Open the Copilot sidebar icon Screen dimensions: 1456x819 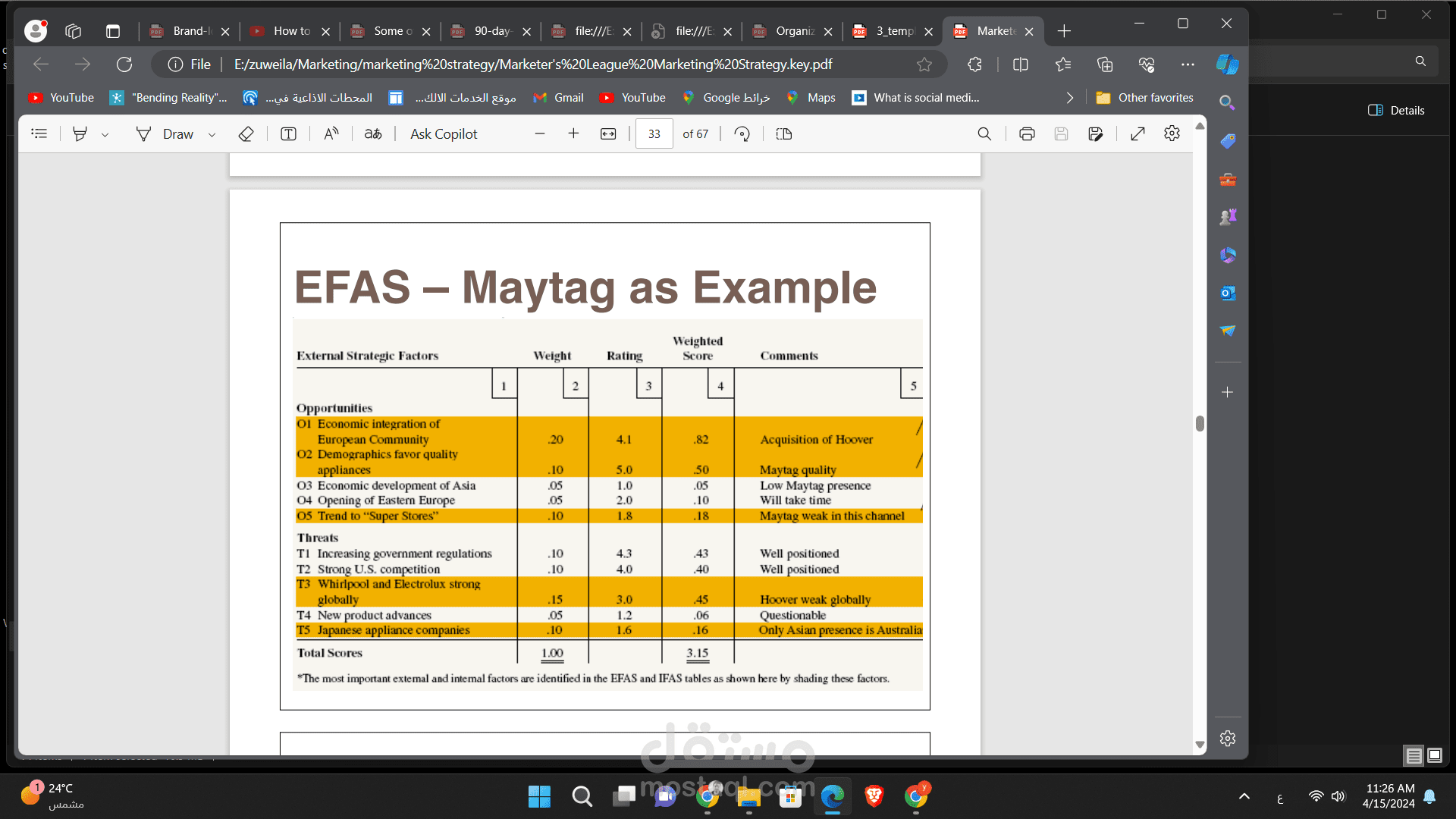(1227, 64)
